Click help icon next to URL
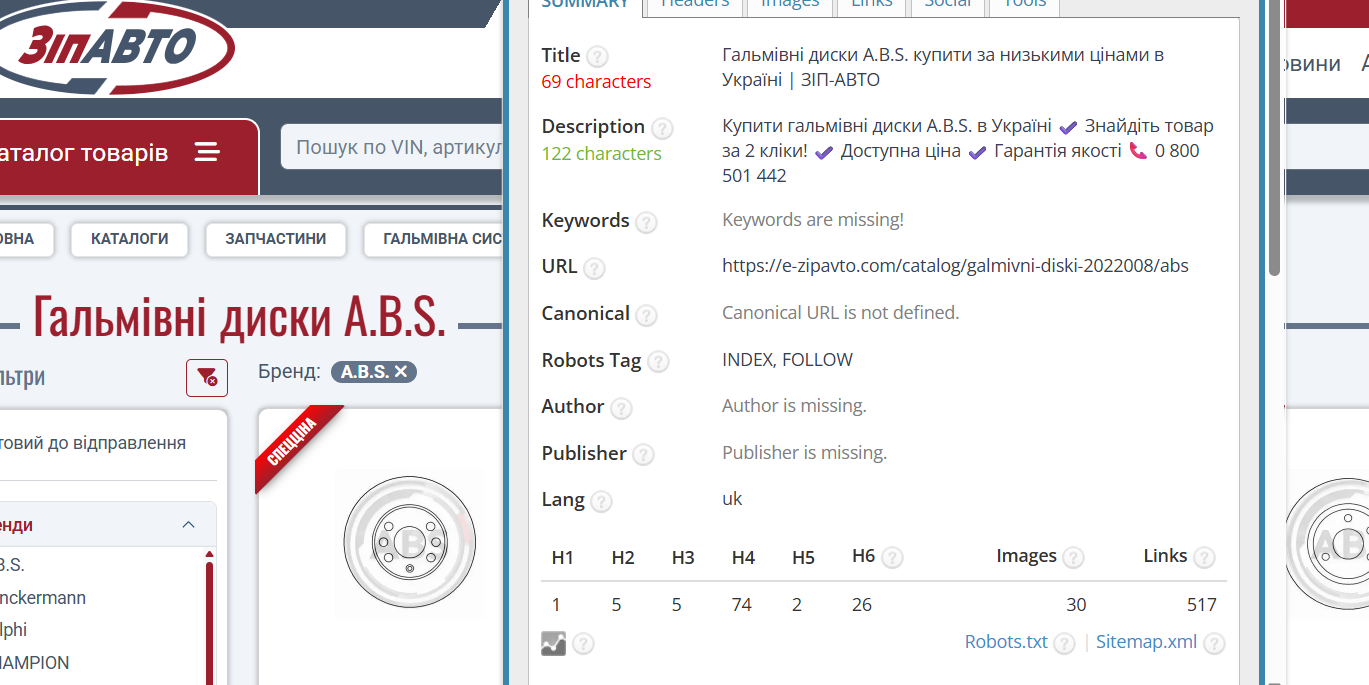Screen dimensions: 1369x685 coord(594,268)
